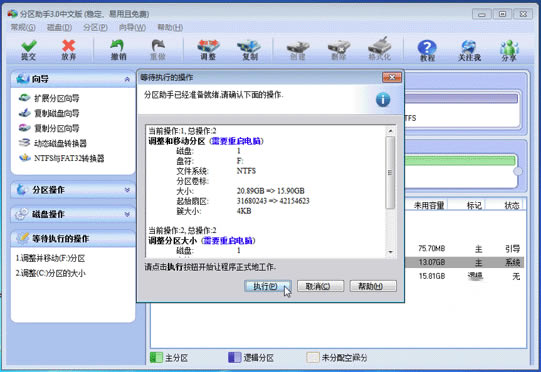The height and width of the screenshot is (372, 541).
Task: Click the 取消(C) button in dialog
Action: point(320,286)
